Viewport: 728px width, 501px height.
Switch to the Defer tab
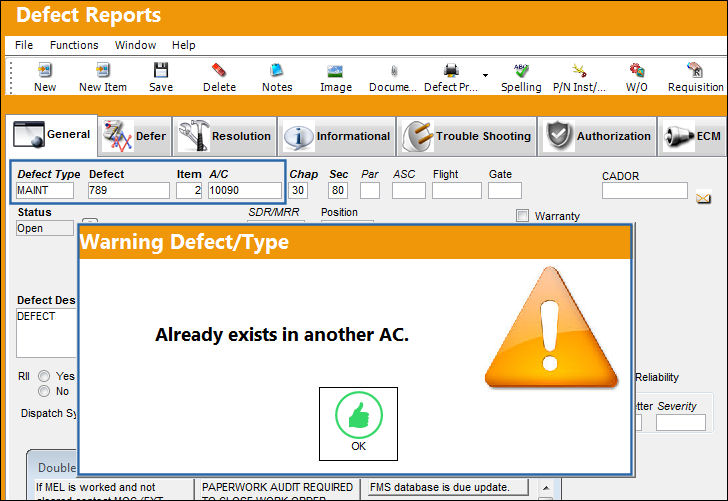(135, 136)
